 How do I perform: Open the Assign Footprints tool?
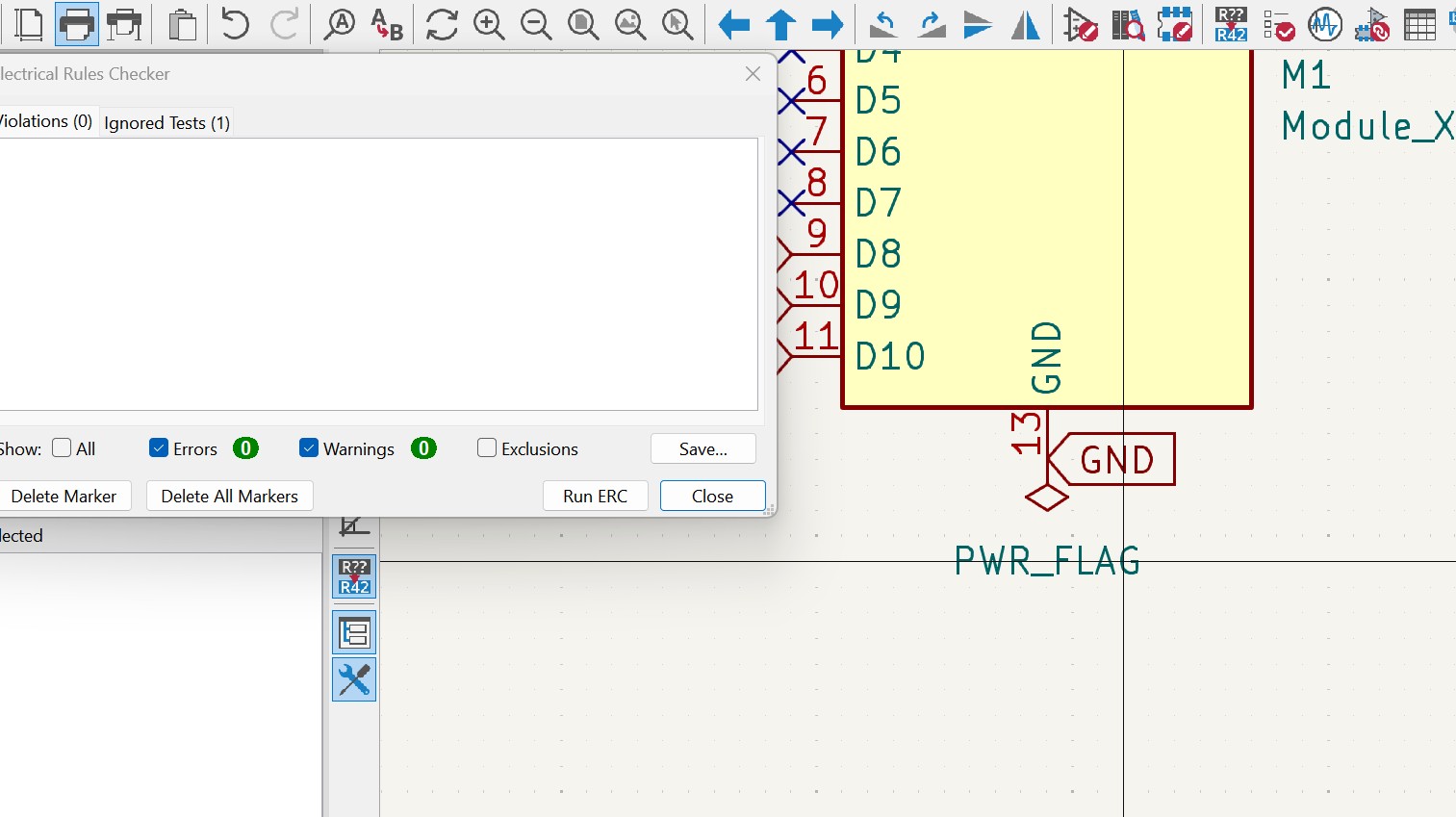click(x=1372, y=24)
